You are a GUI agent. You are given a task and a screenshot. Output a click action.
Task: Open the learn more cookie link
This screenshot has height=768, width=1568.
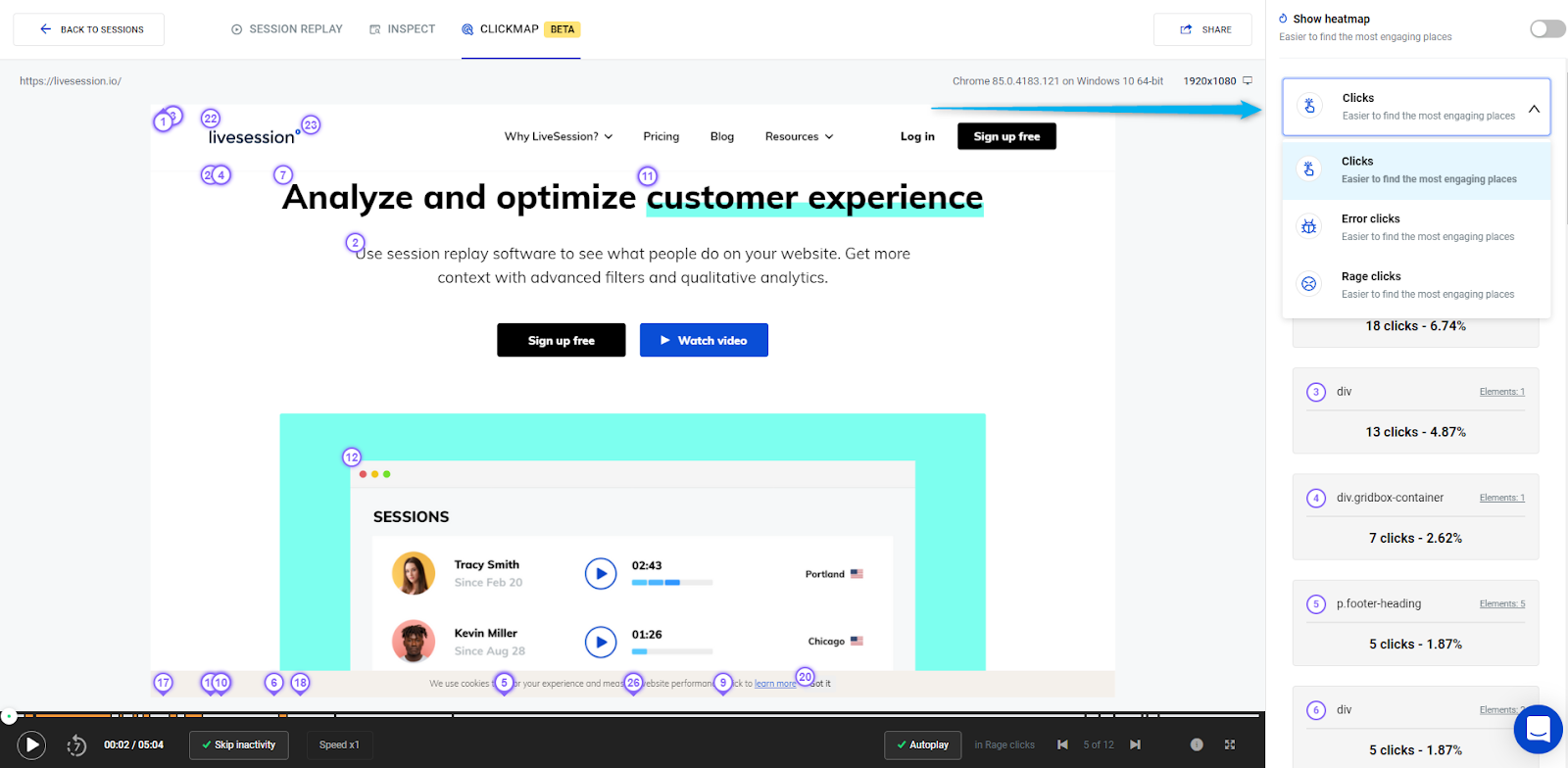(775, 684)
